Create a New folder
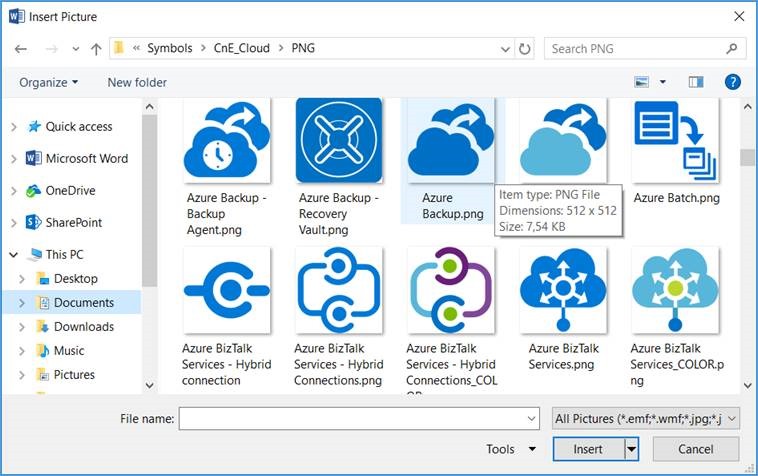 click(x=137, y=83)
